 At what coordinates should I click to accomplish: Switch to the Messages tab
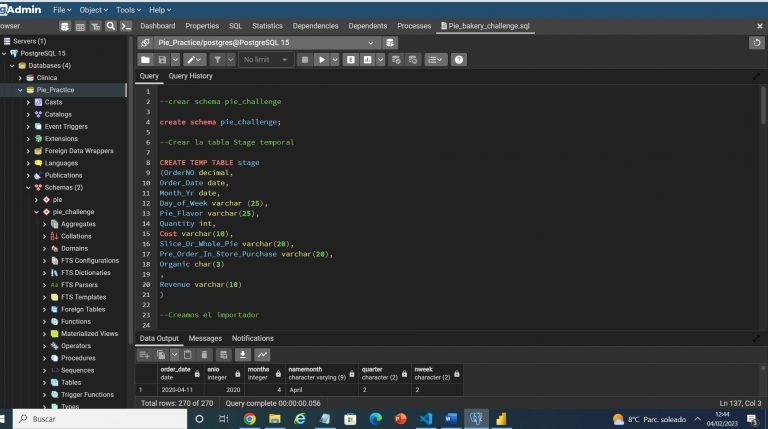coord(205,339)
